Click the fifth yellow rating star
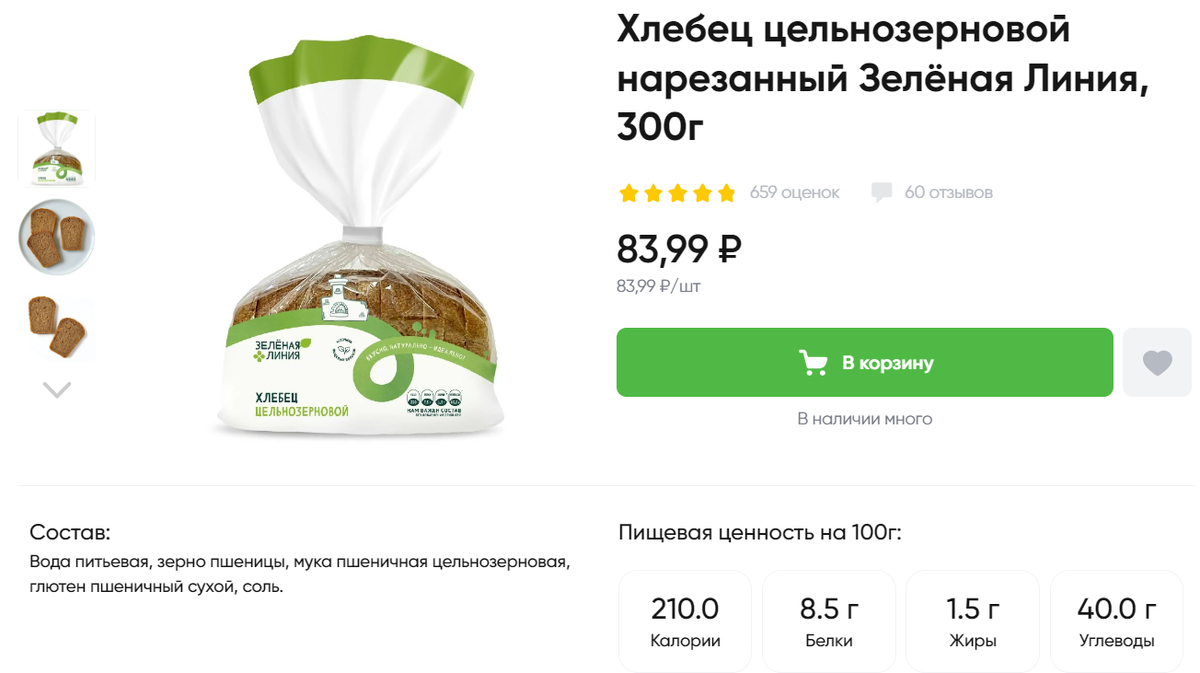Viewport: 1200px width, 673px height. coord(726,193)
